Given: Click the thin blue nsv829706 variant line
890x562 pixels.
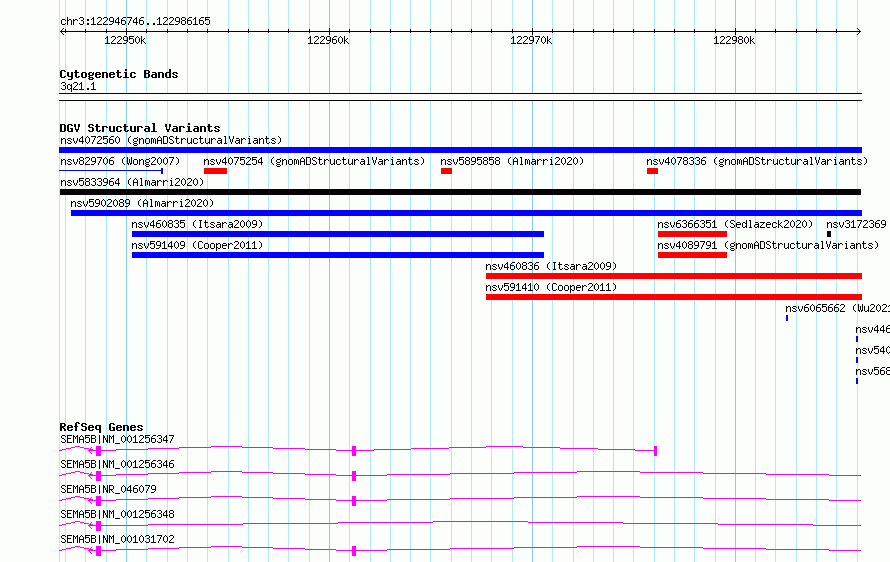Looking at the screenshot, I should [x=111, y=171].
